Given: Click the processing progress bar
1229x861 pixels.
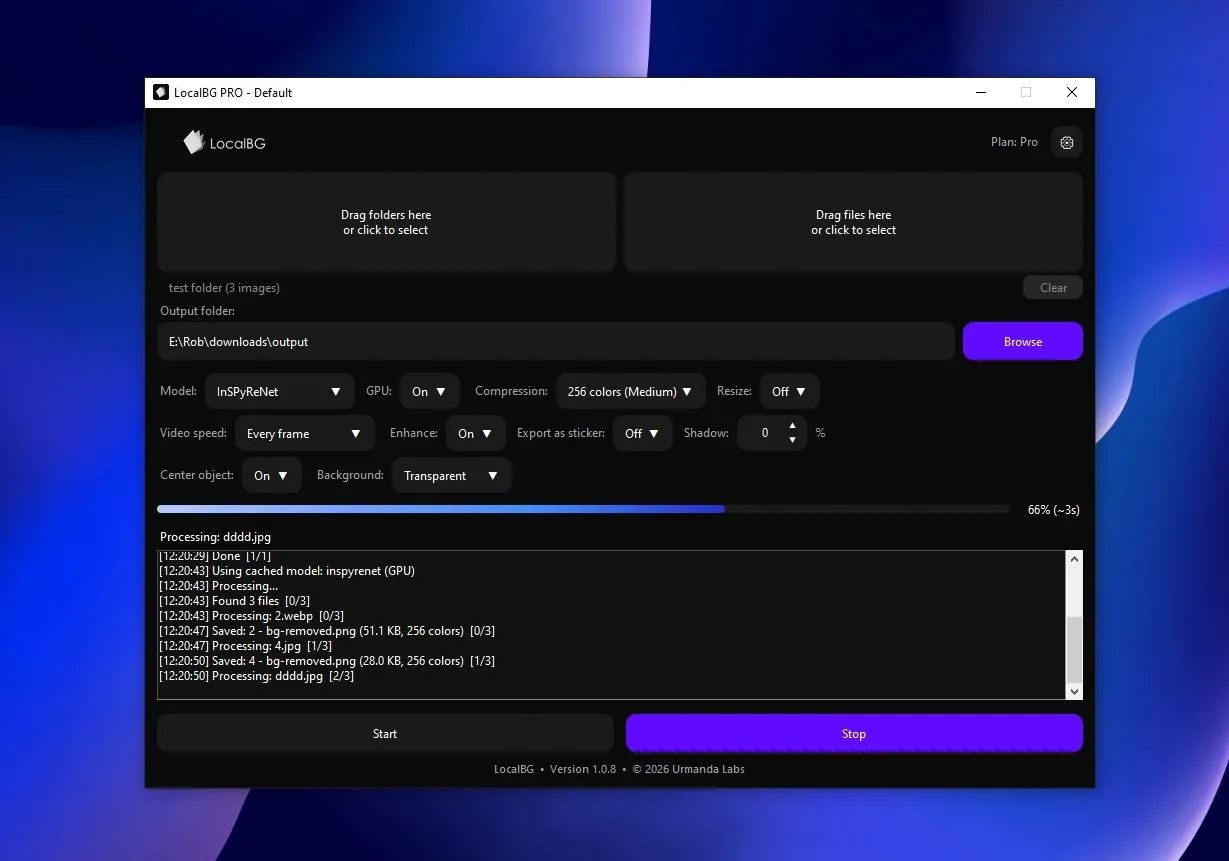Looking at the screenshot, I should pyautogui.click(x=583, y=509).
